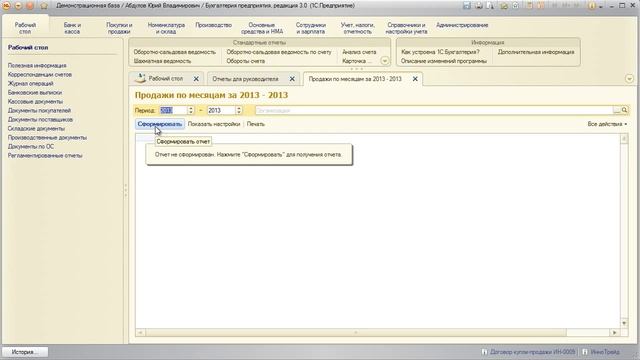Open Складские документы link
This screenshot has height=360, width=640.
pyautogui.click(x=36, y=128)
